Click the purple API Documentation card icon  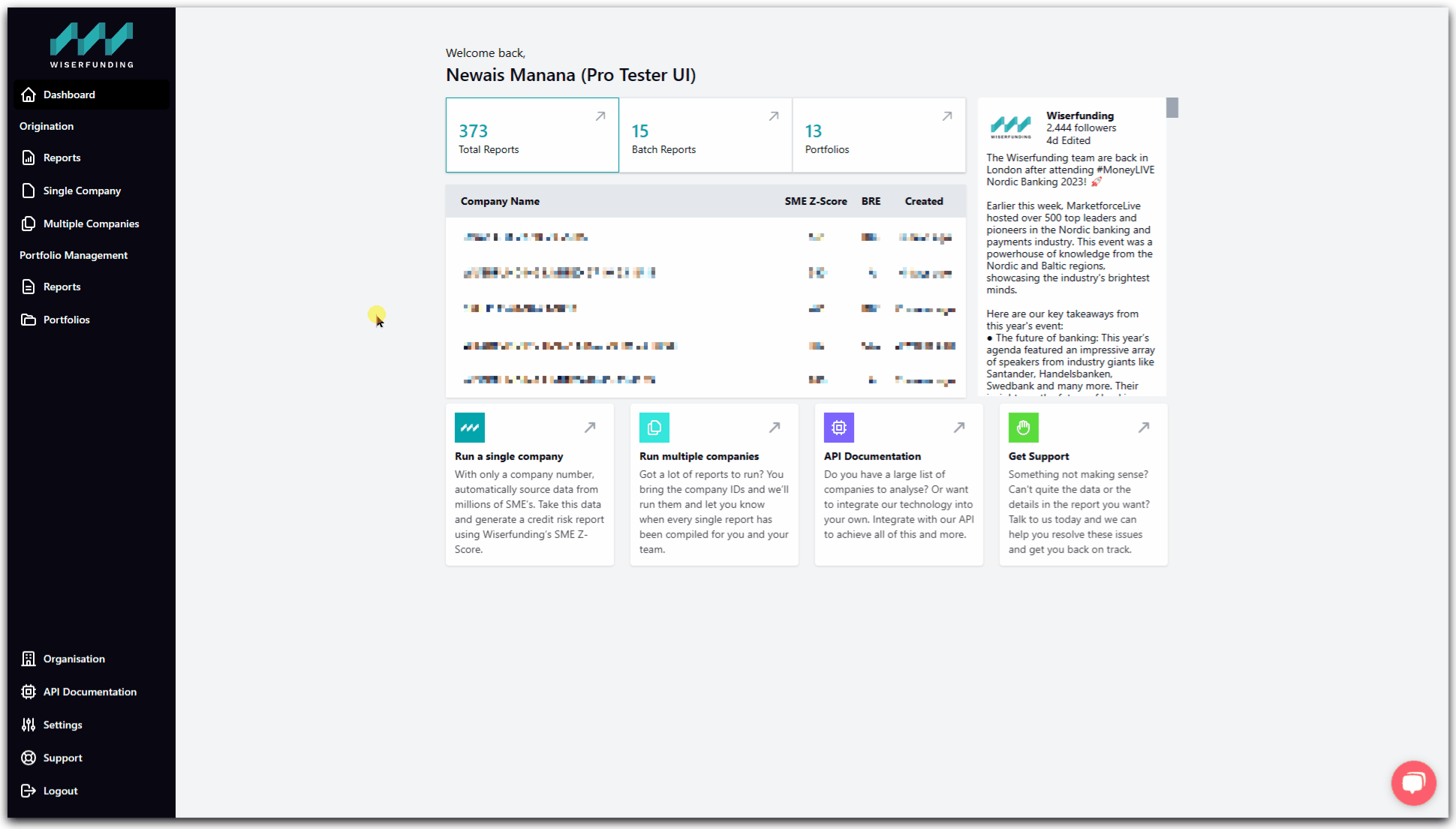(839, 428)
